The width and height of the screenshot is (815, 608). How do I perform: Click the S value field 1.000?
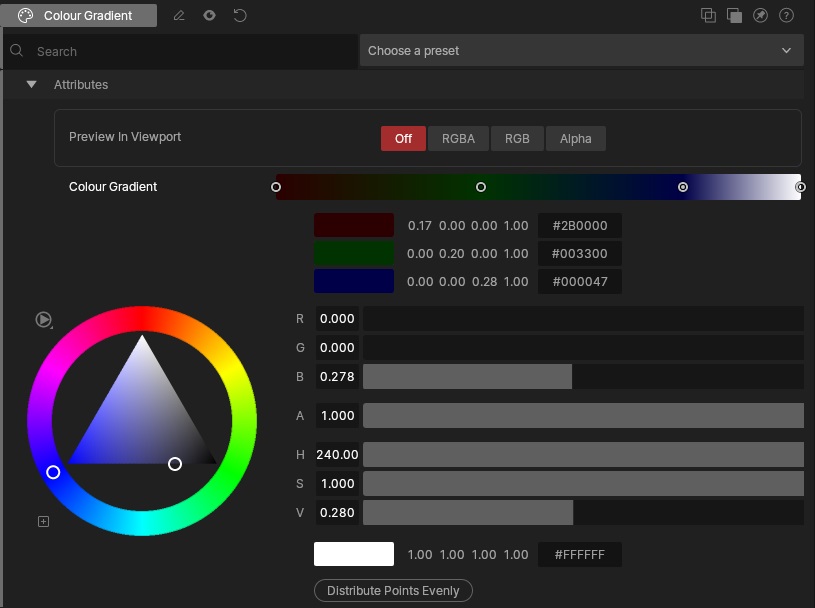tap(337, 484)
